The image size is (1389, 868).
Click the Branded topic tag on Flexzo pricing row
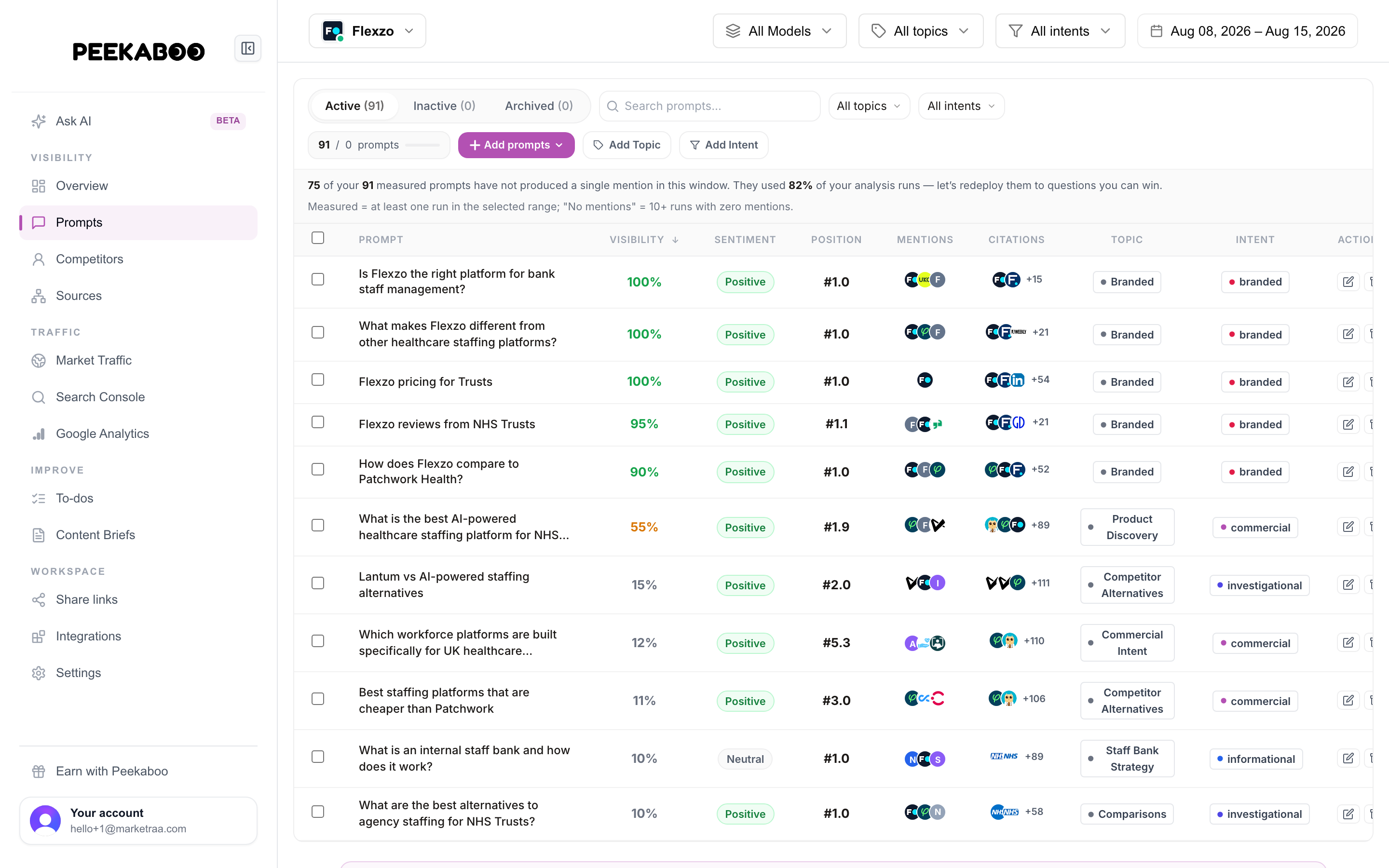tap(1127, 382)
